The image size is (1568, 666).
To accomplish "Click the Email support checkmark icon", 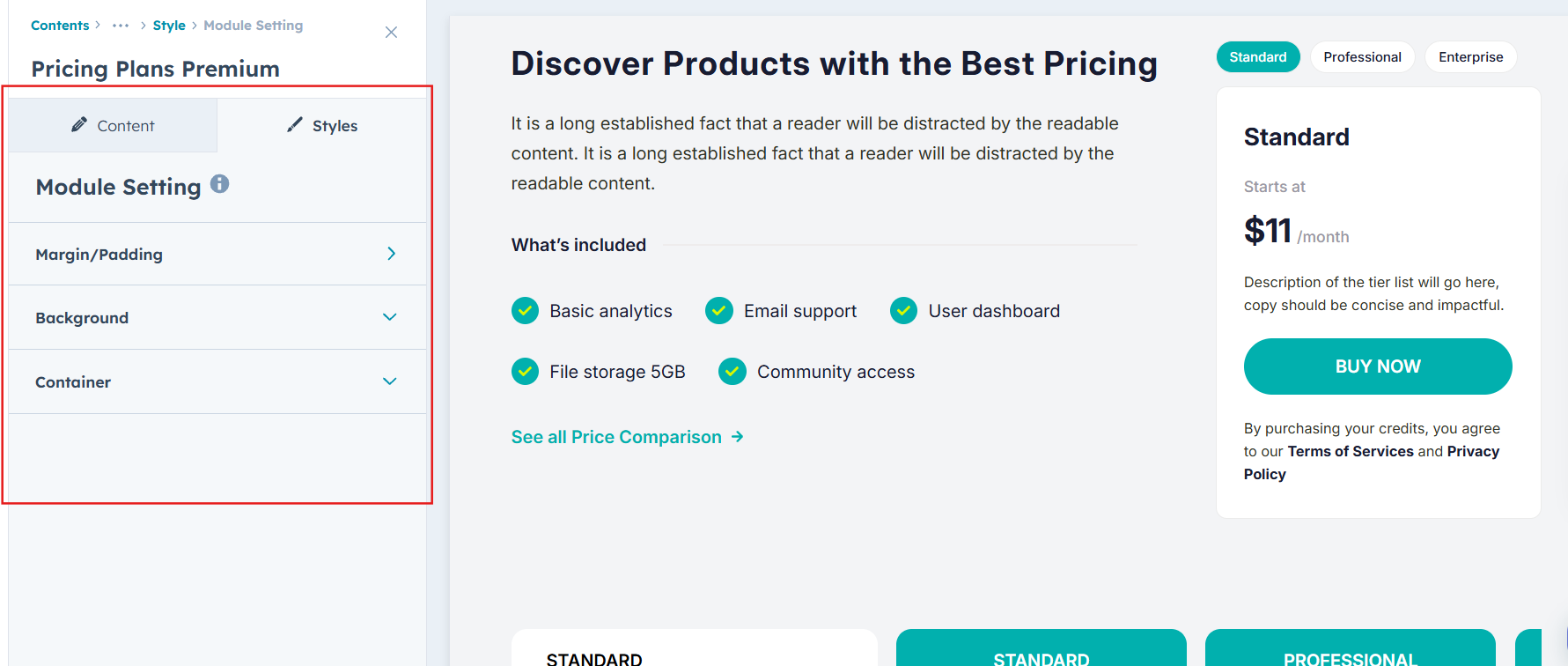I will click(x=719, y=311).
